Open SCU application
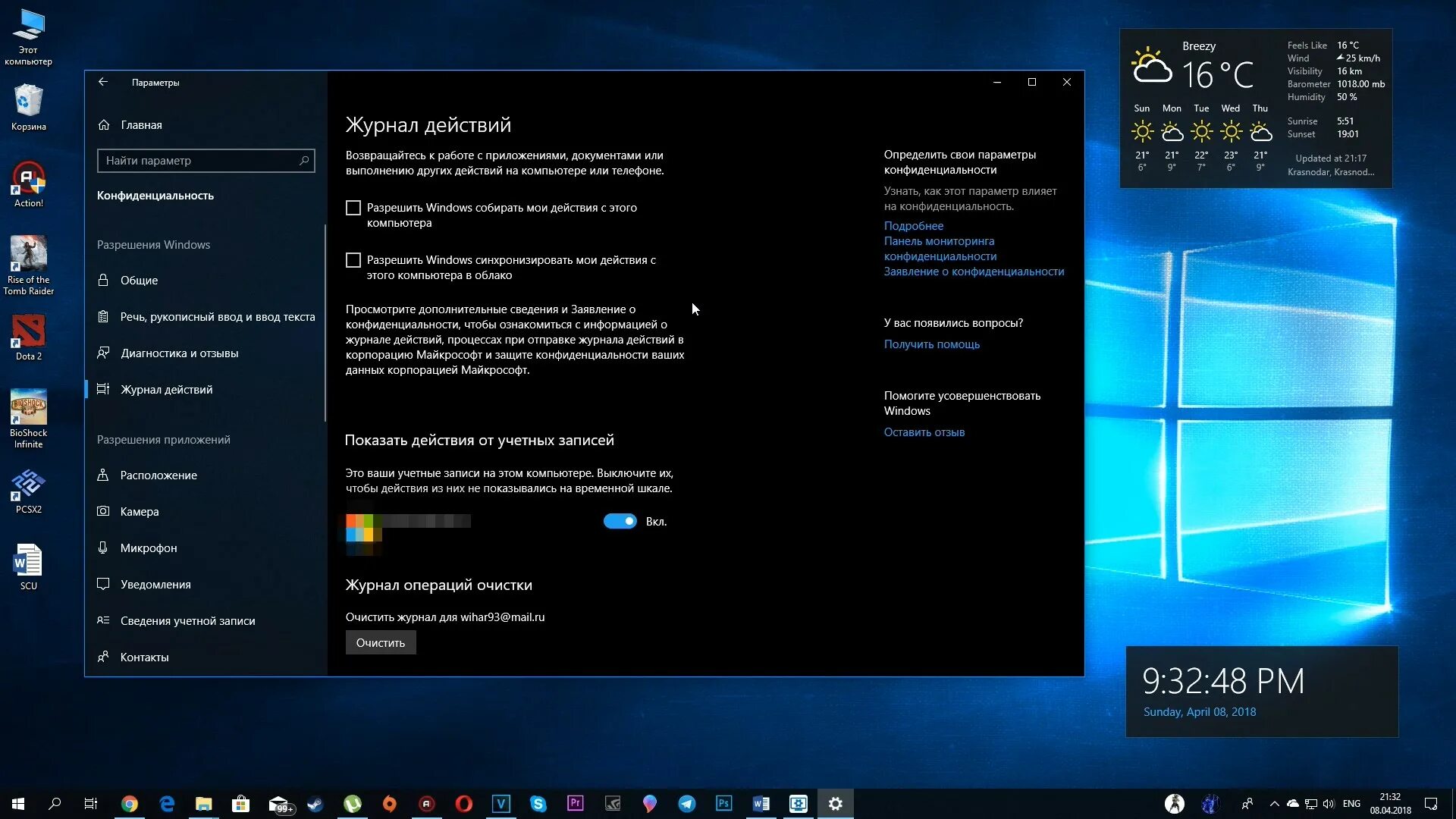The image size is (1456, 819). pos(29,564)
